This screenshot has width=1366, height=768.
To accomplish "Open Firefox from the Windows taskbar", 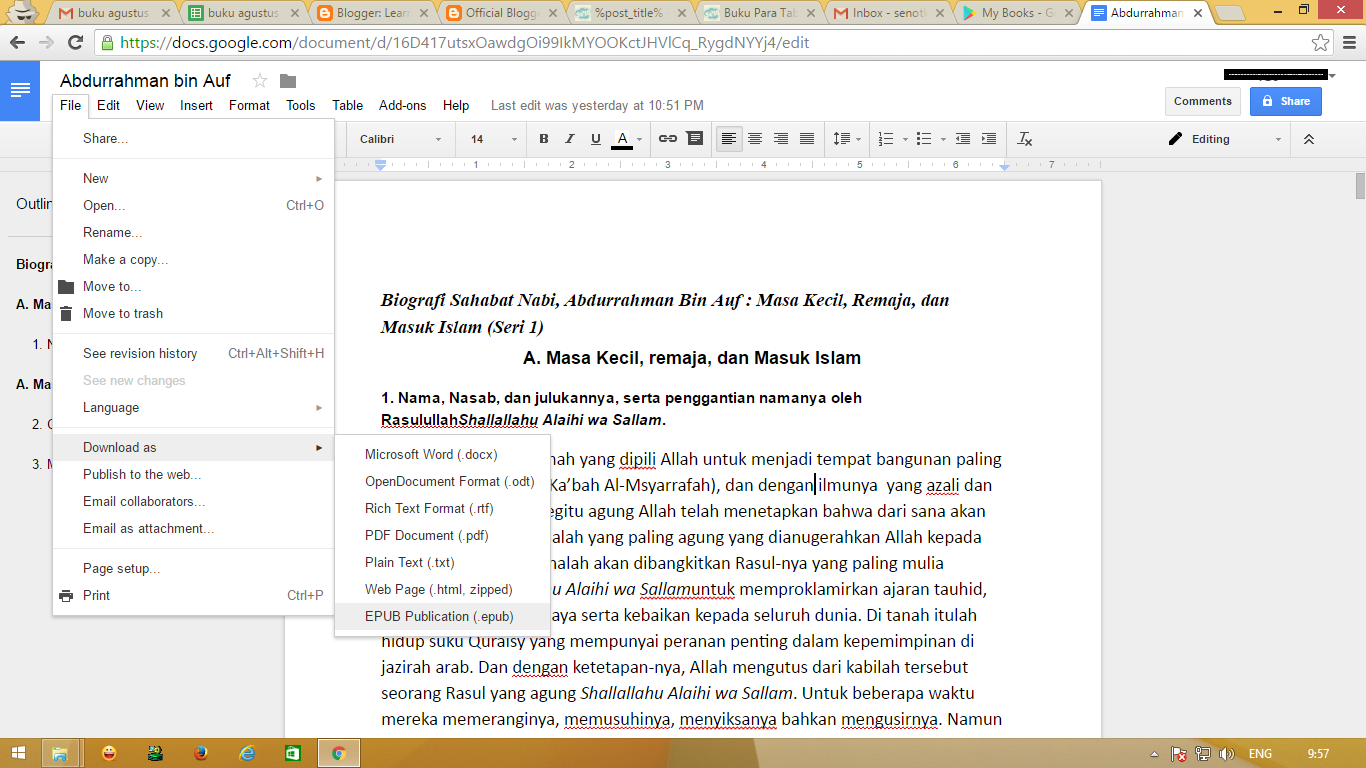I will click(200, 753).
